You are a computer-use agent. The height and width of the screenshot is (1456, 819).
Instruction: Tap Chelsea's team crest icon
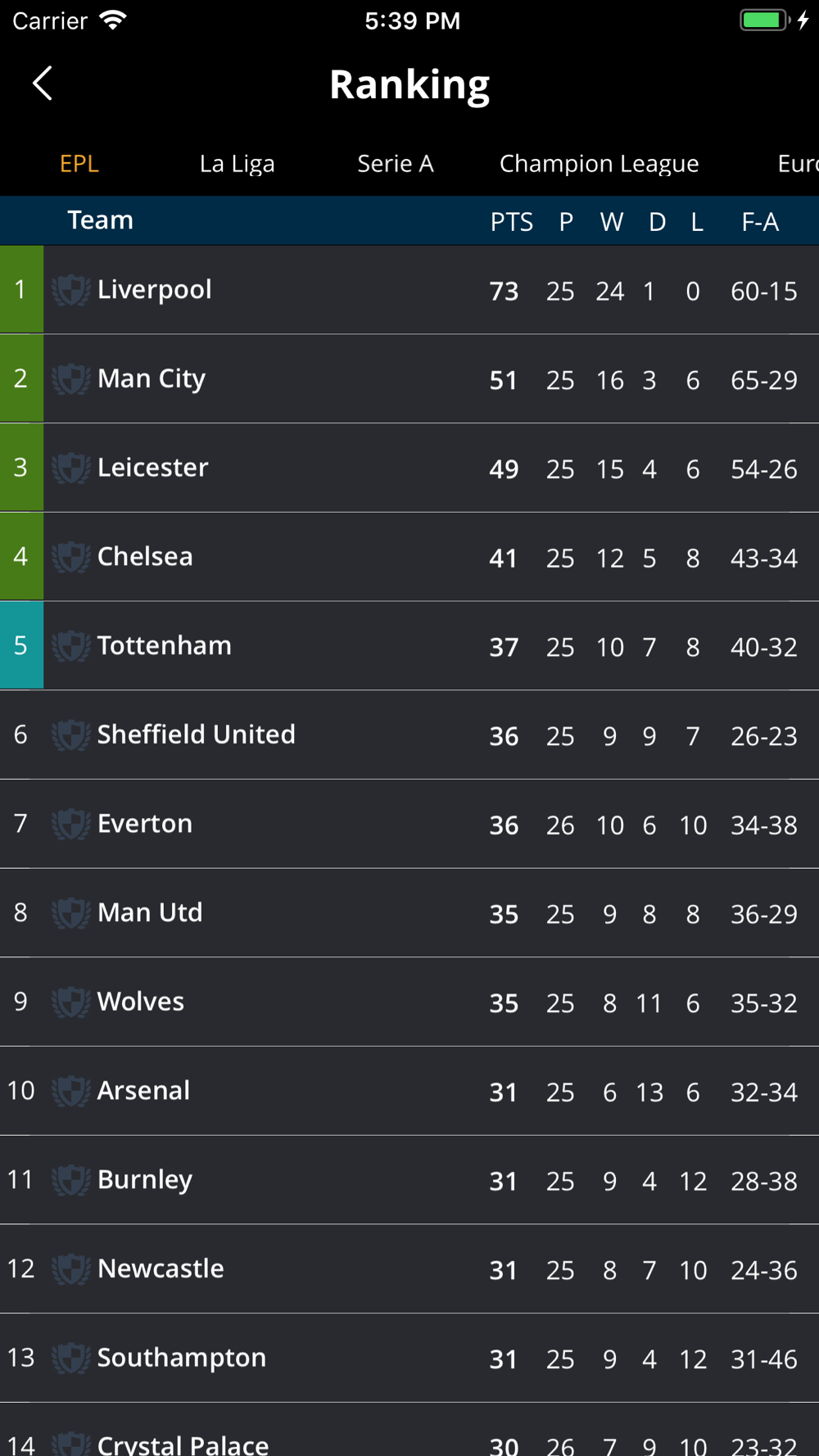click(71, 557)
